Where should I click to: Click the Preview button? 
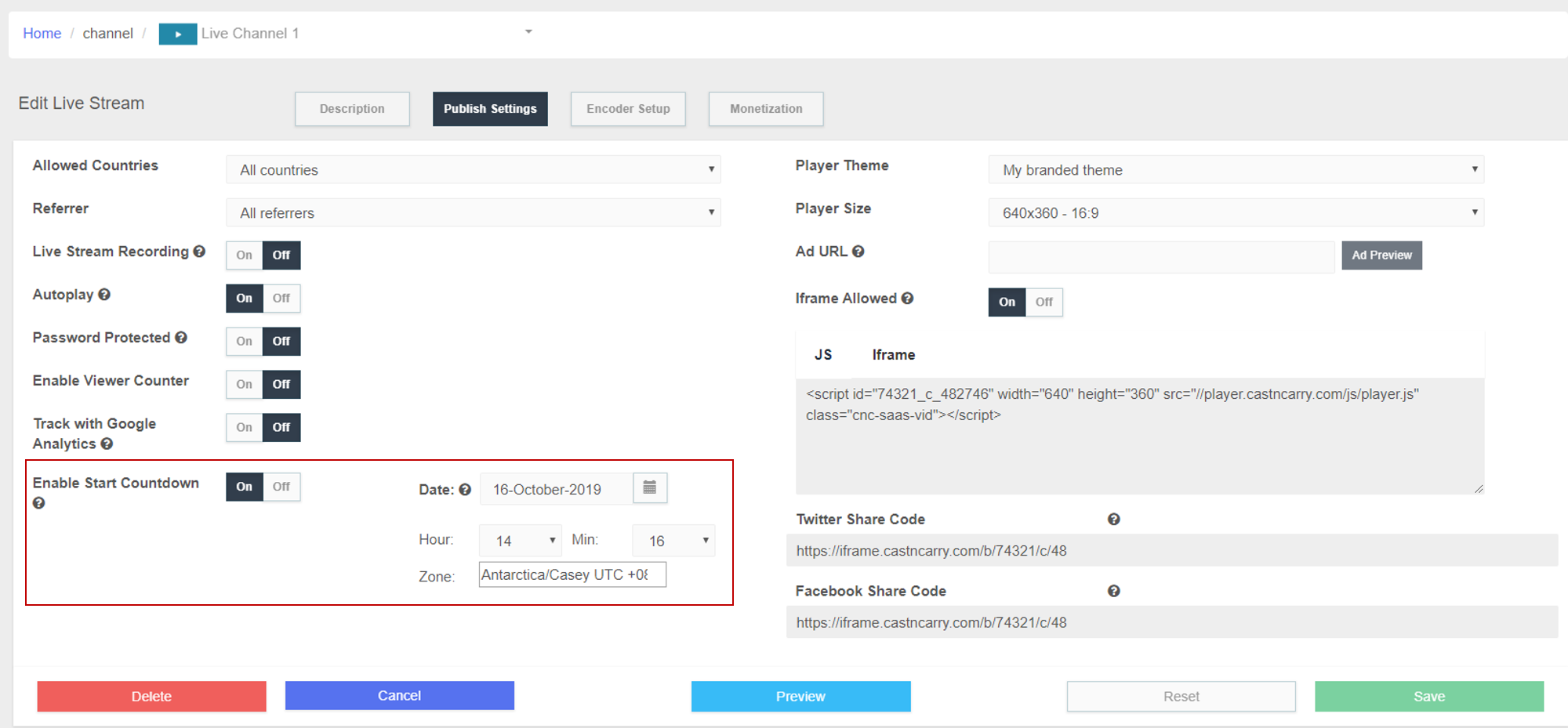click(x=800, y=697)
